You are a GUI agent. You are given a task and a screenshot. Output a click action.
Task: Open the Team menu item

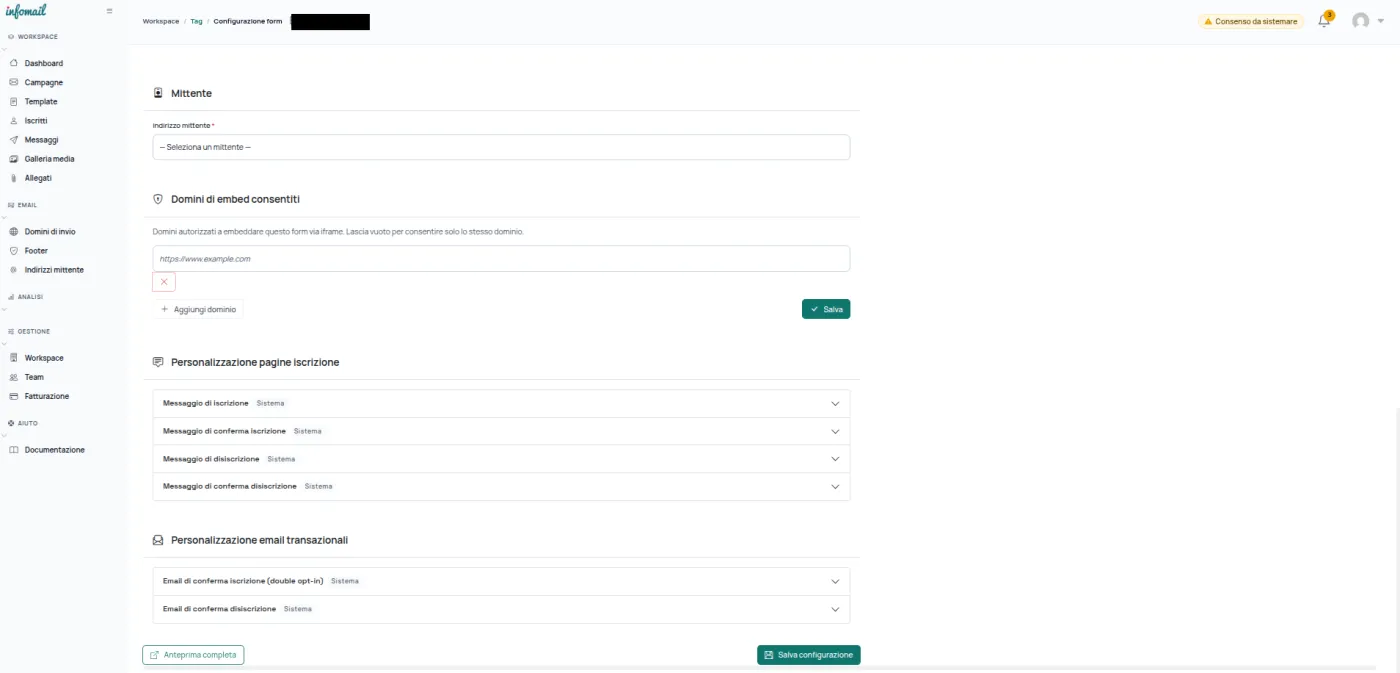[34, 377]
